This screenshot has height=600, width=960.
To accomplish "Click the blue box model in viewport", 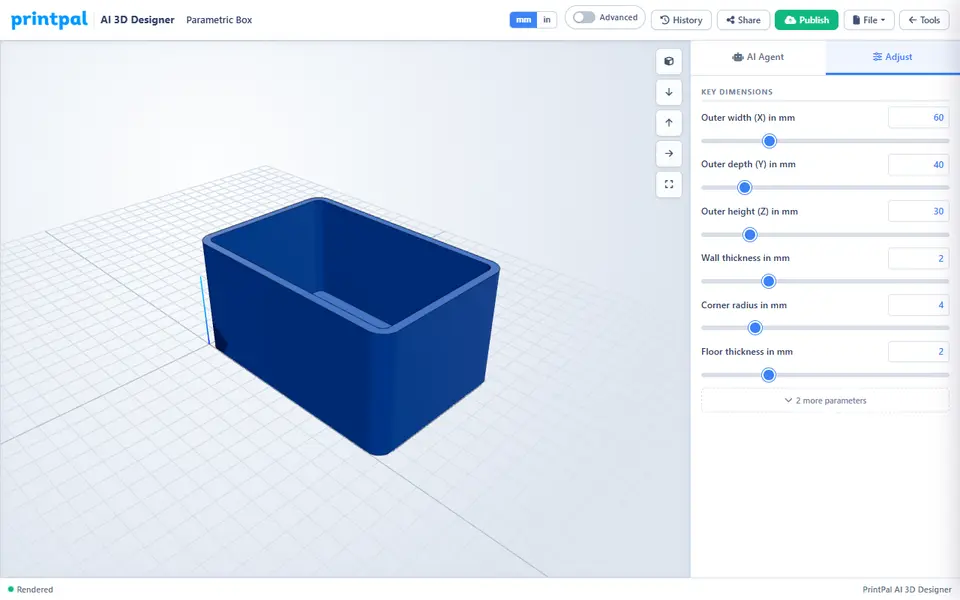I will [351, 324].
